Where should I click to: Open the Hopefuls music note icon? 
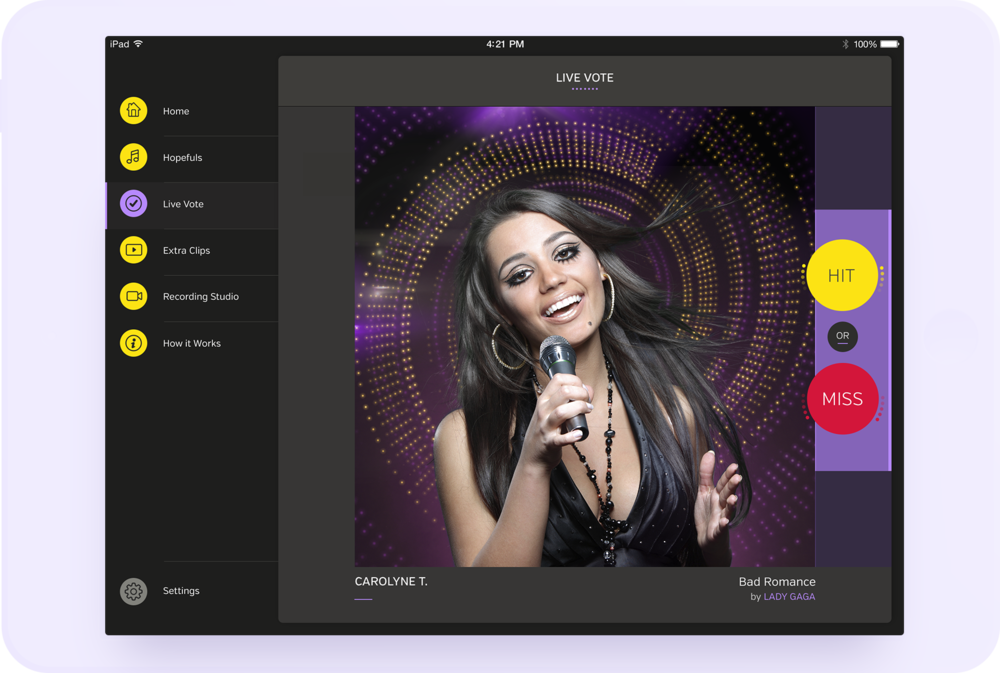pyautogui.click(x=134, y=157)
